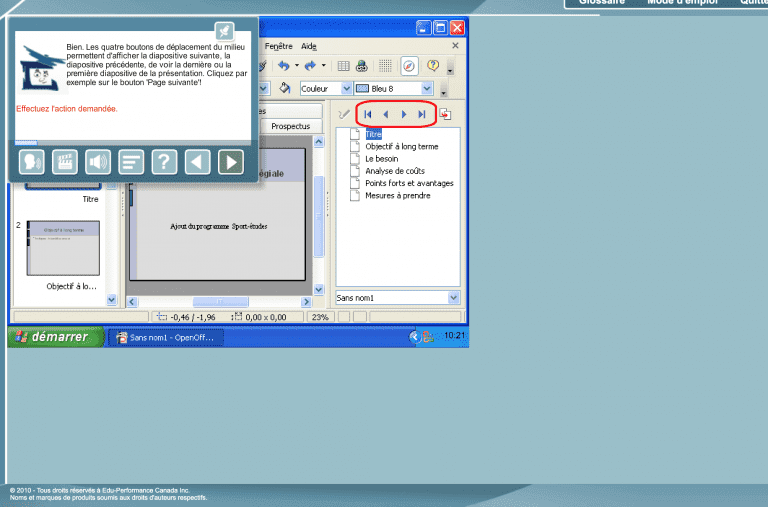Viewport: 768px width, 507px height.
Task: Click the démarrer Start button
Action: pyautogui.click(x=55, y=337)
